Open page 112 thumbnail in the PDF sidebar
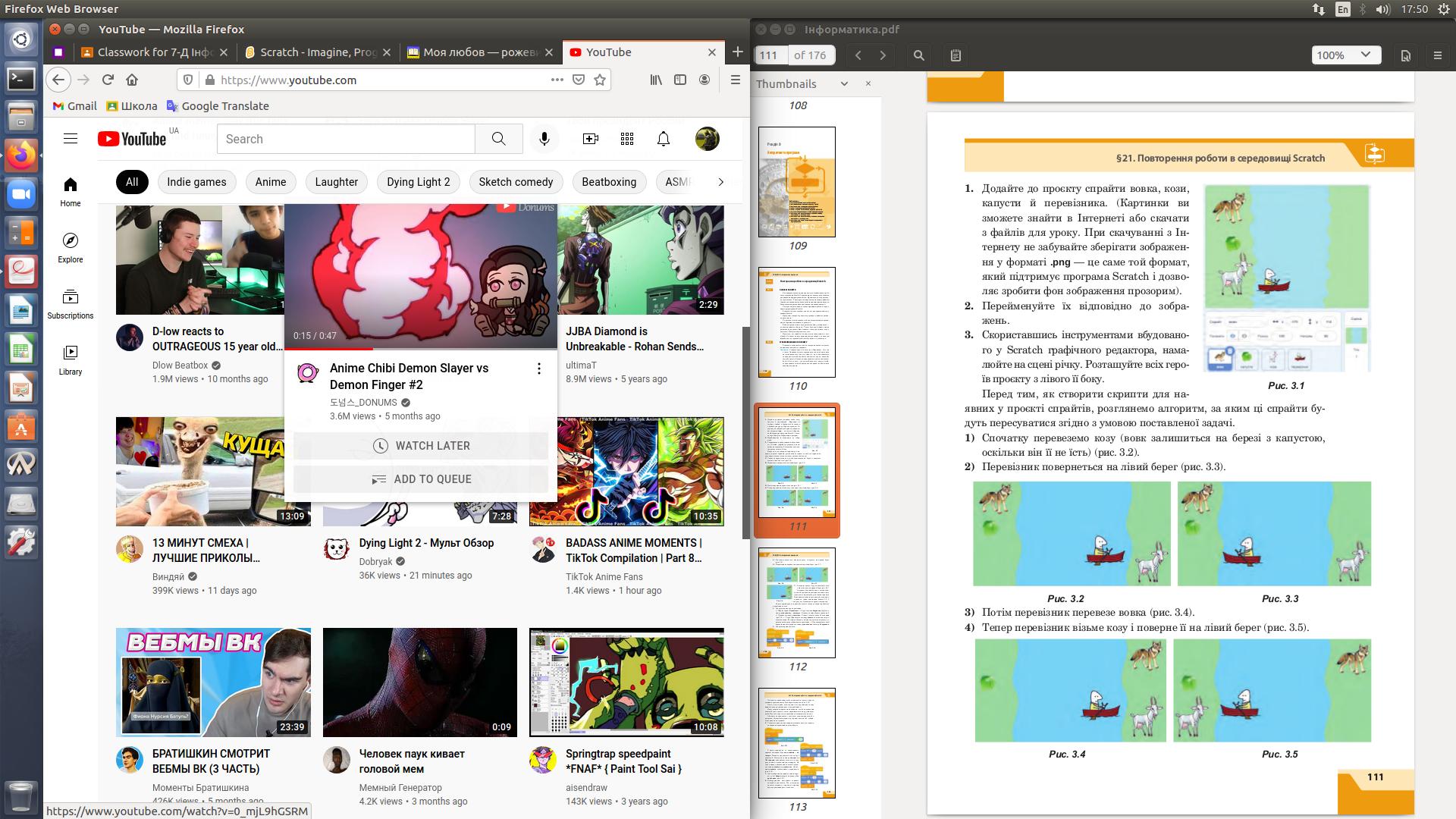 797,602
